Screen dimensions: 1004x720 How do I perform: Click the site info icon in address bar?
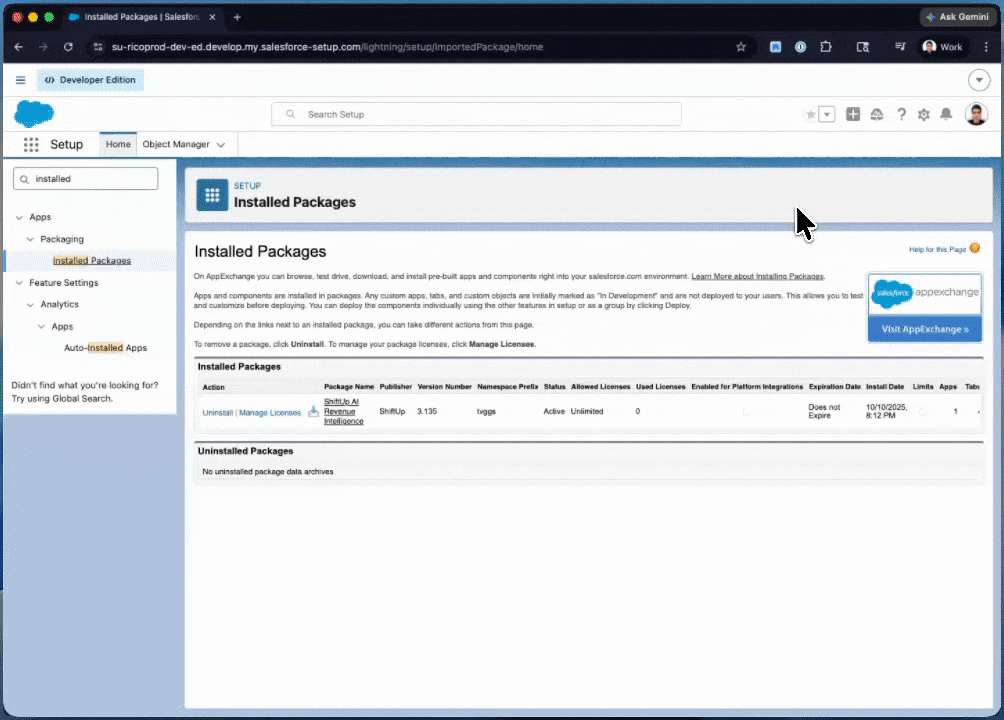[x=98, y=47]
